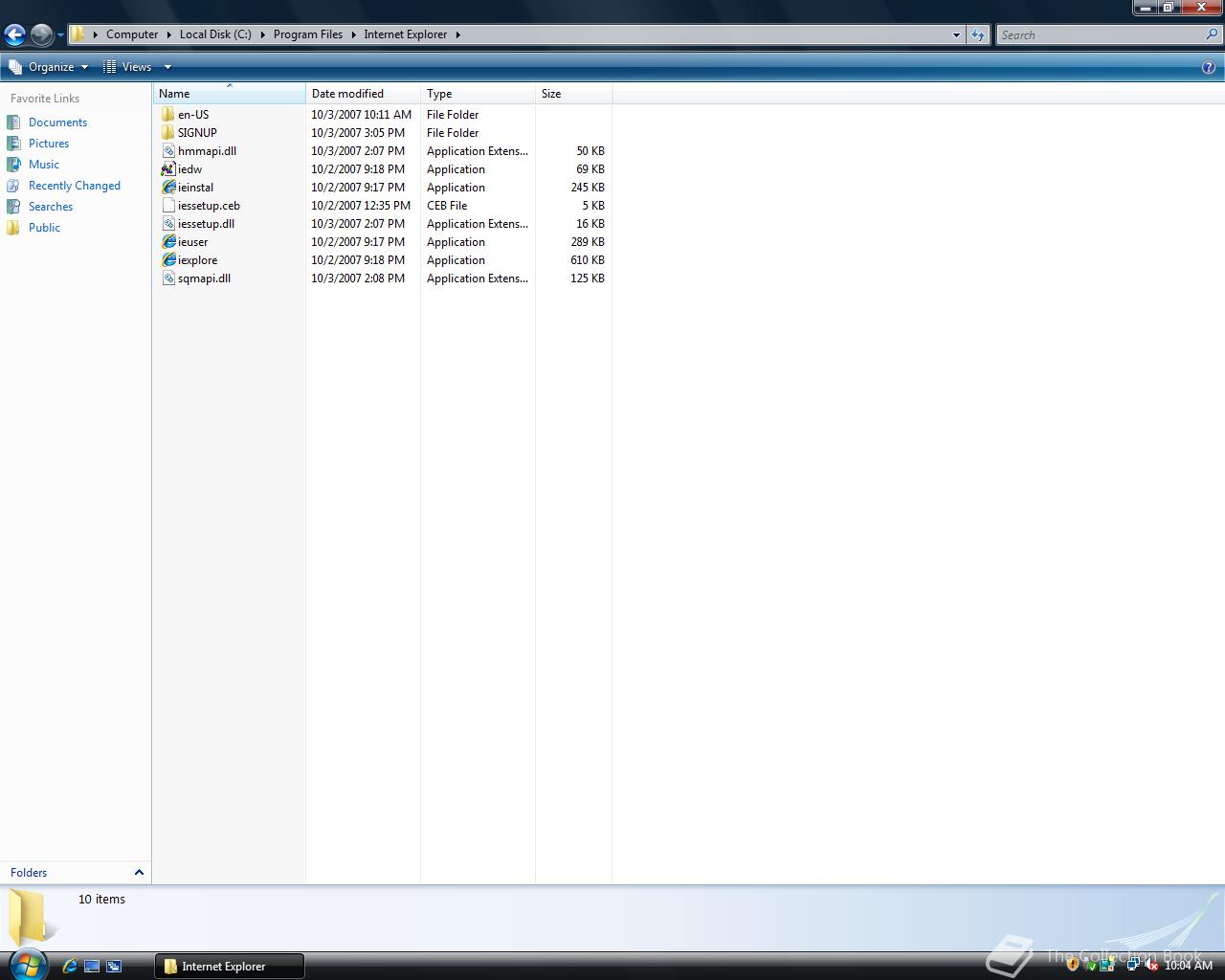Click date 10/2/2007 12:35 PM cell

361,206
